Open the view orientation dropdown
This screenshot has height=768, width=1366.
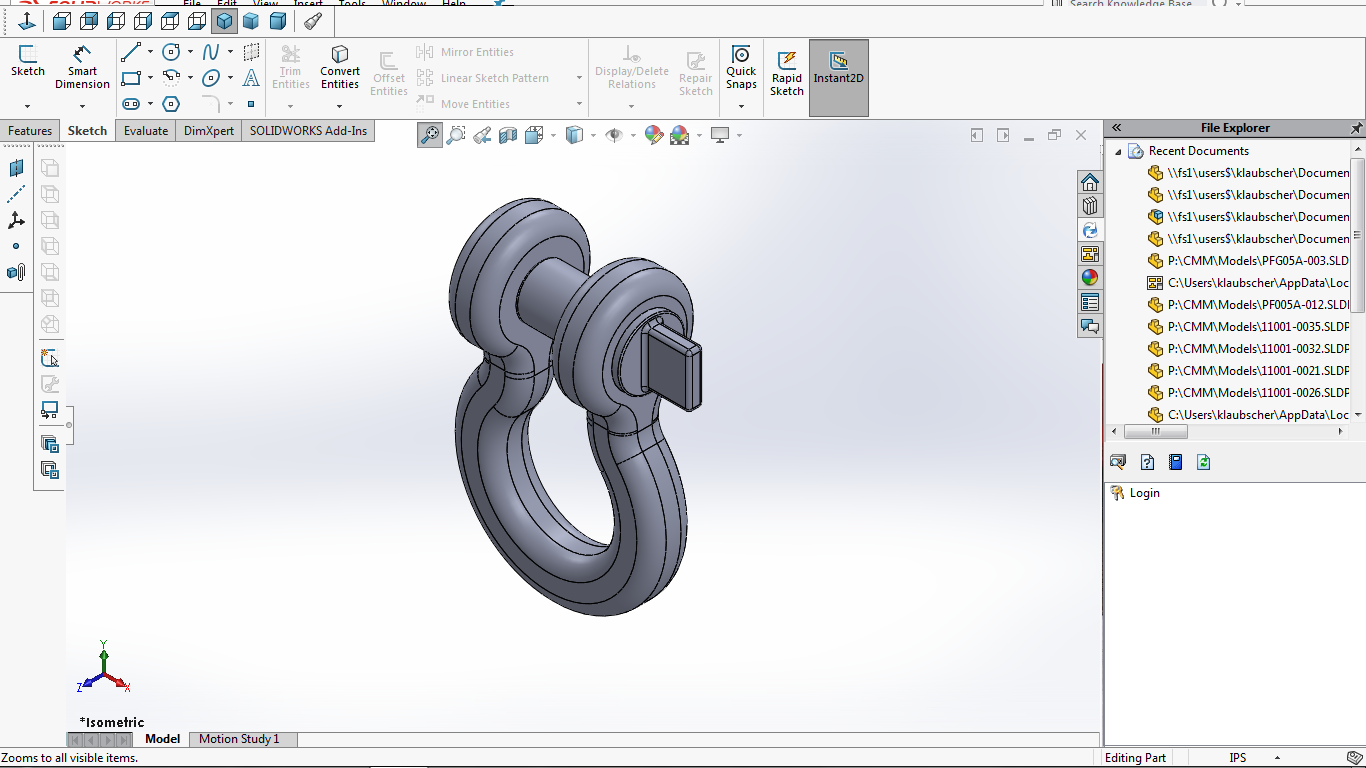click(x=552, y=134)
